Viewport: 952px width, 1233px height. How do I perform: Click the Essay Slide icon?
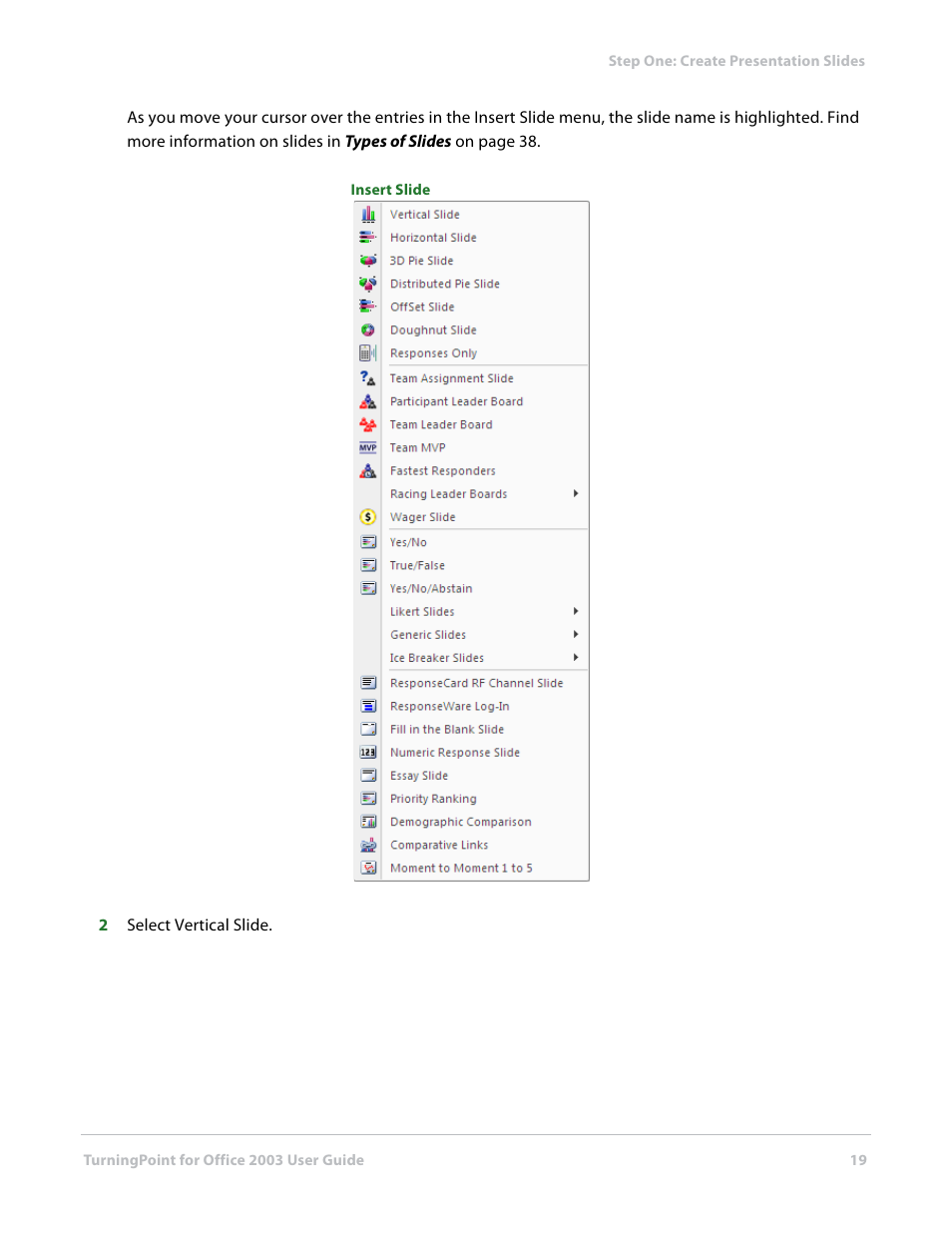click(x=368, y=775)
